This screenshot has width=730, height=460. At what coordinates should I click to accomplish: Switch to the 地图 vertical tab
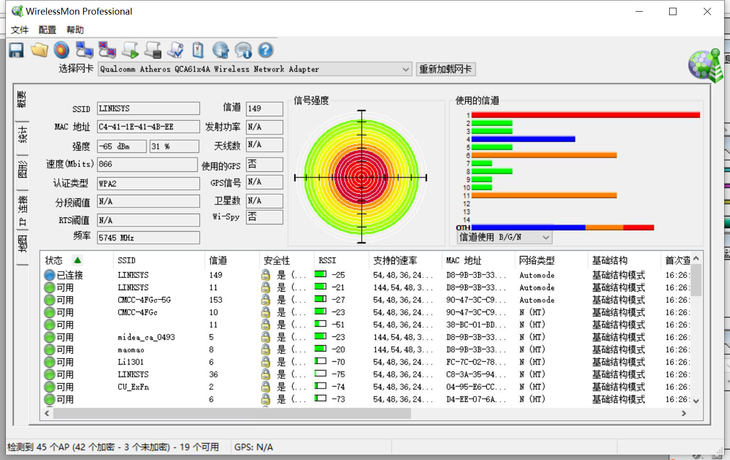pyautogui.click(x=22, y=244)
